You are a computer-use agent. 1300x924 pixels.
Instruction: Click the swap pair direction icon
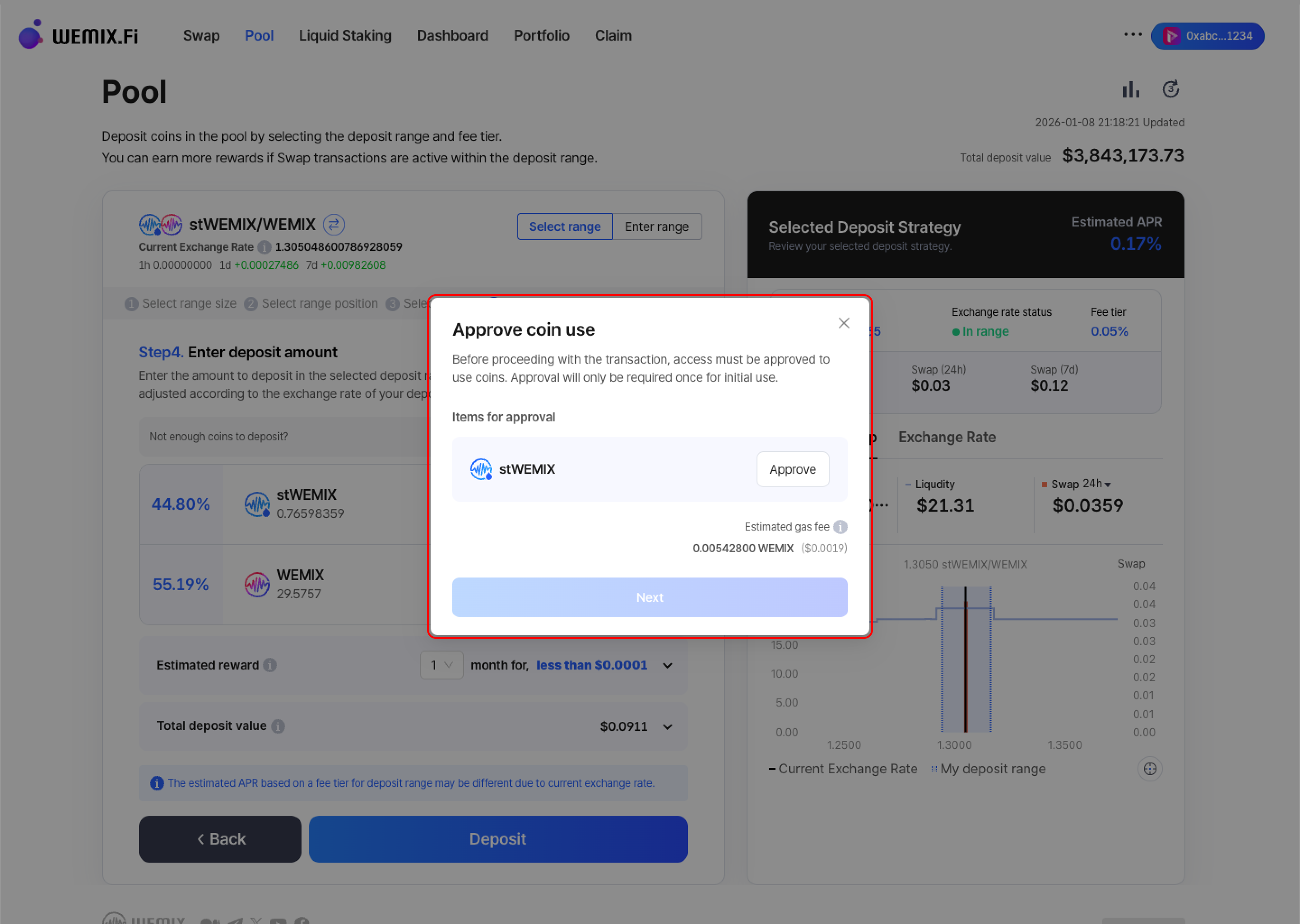pyautogui.click(x=334, y=224)
